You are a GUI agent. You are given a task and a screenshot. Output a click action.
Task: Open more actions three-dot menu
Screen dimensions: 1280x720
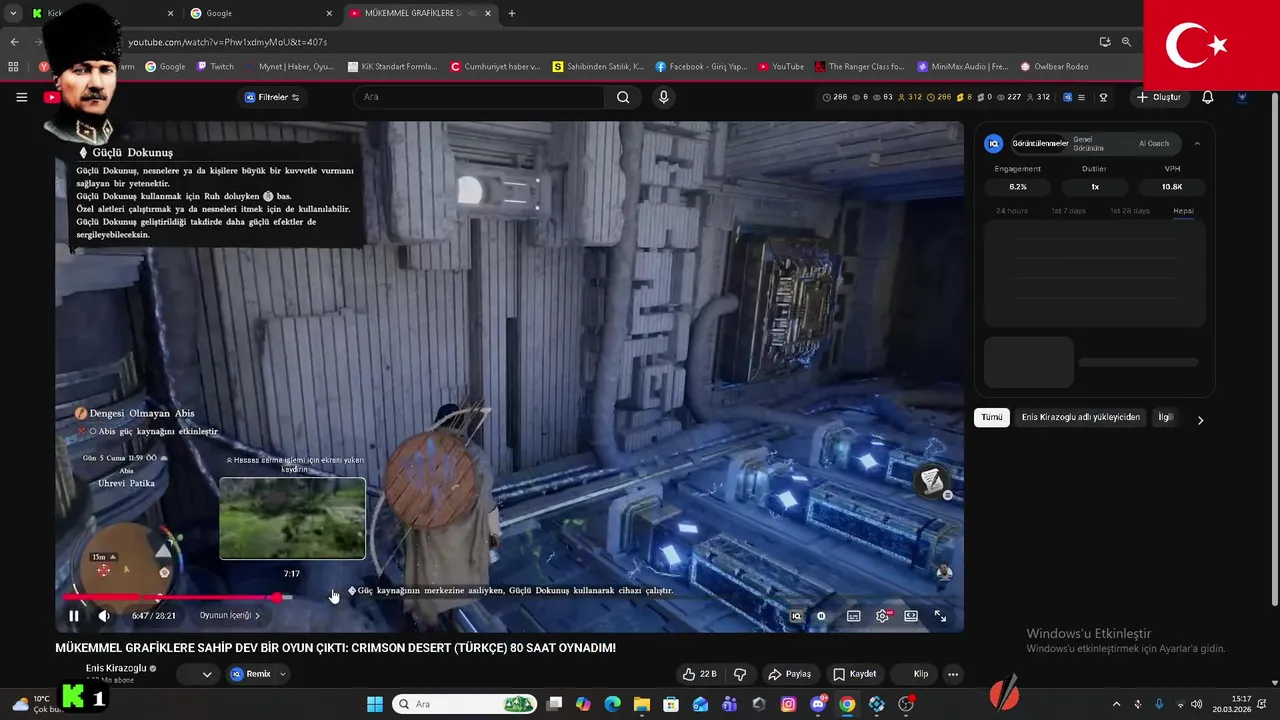click(x=953, y=674)
